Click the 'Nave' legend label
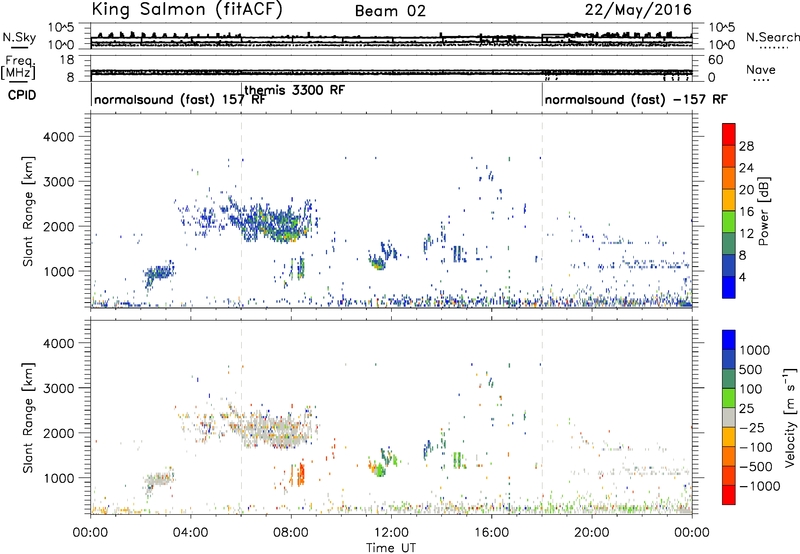 pyautogui.click(x=760, y=69)
